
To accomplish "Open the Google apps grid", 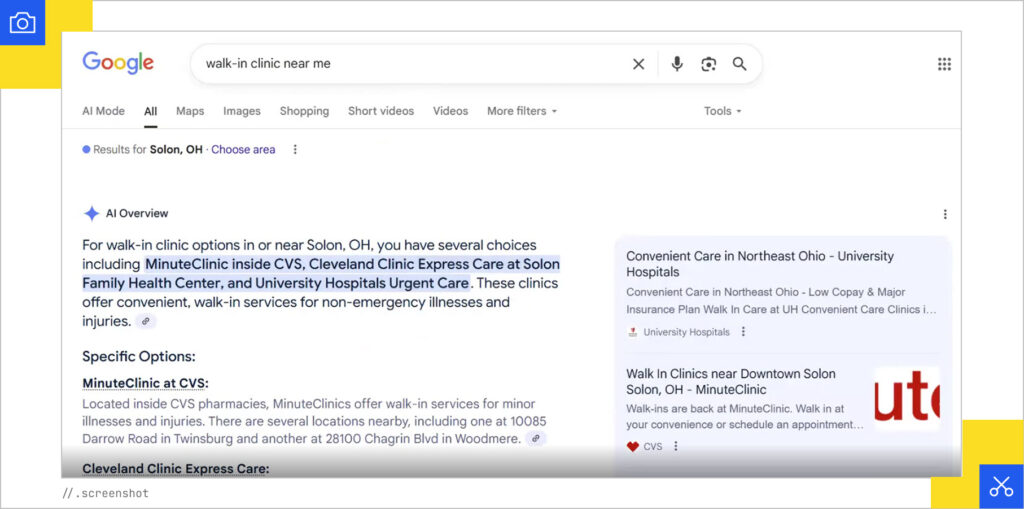I will point(944,64).
